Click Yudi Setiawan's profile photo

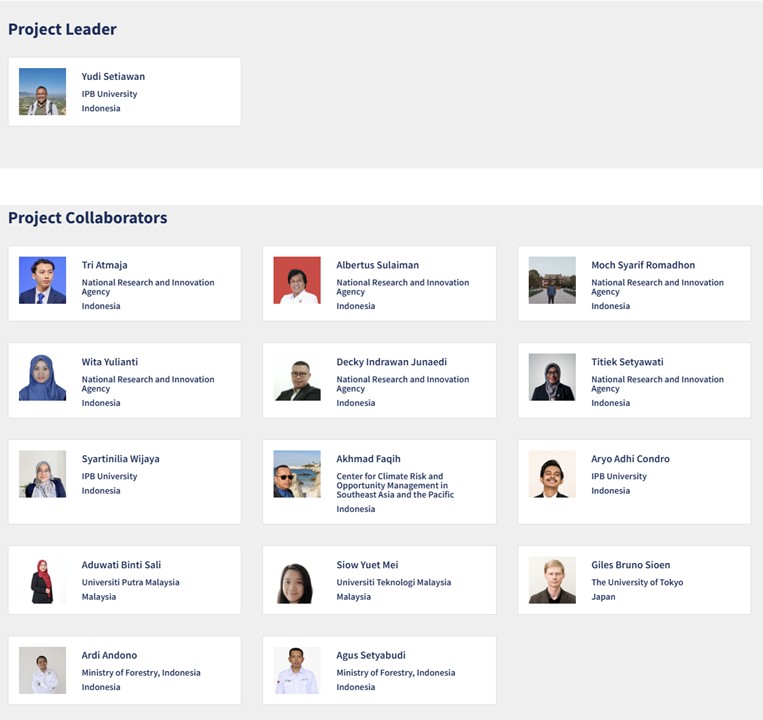(x=42, y=92)
